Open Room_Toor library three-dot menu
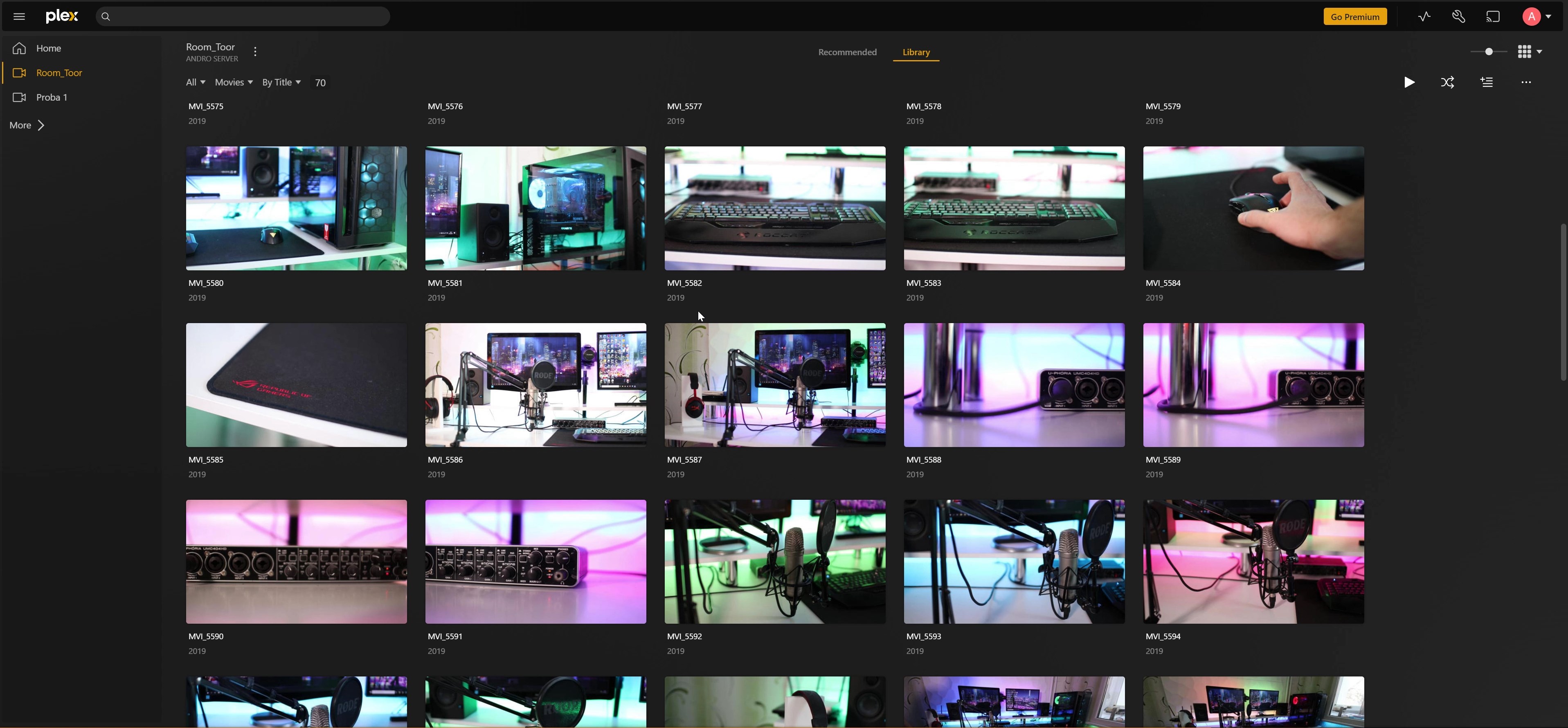Image resolution: width=1568 pixels, height=728 pixels. click(255, 52)
